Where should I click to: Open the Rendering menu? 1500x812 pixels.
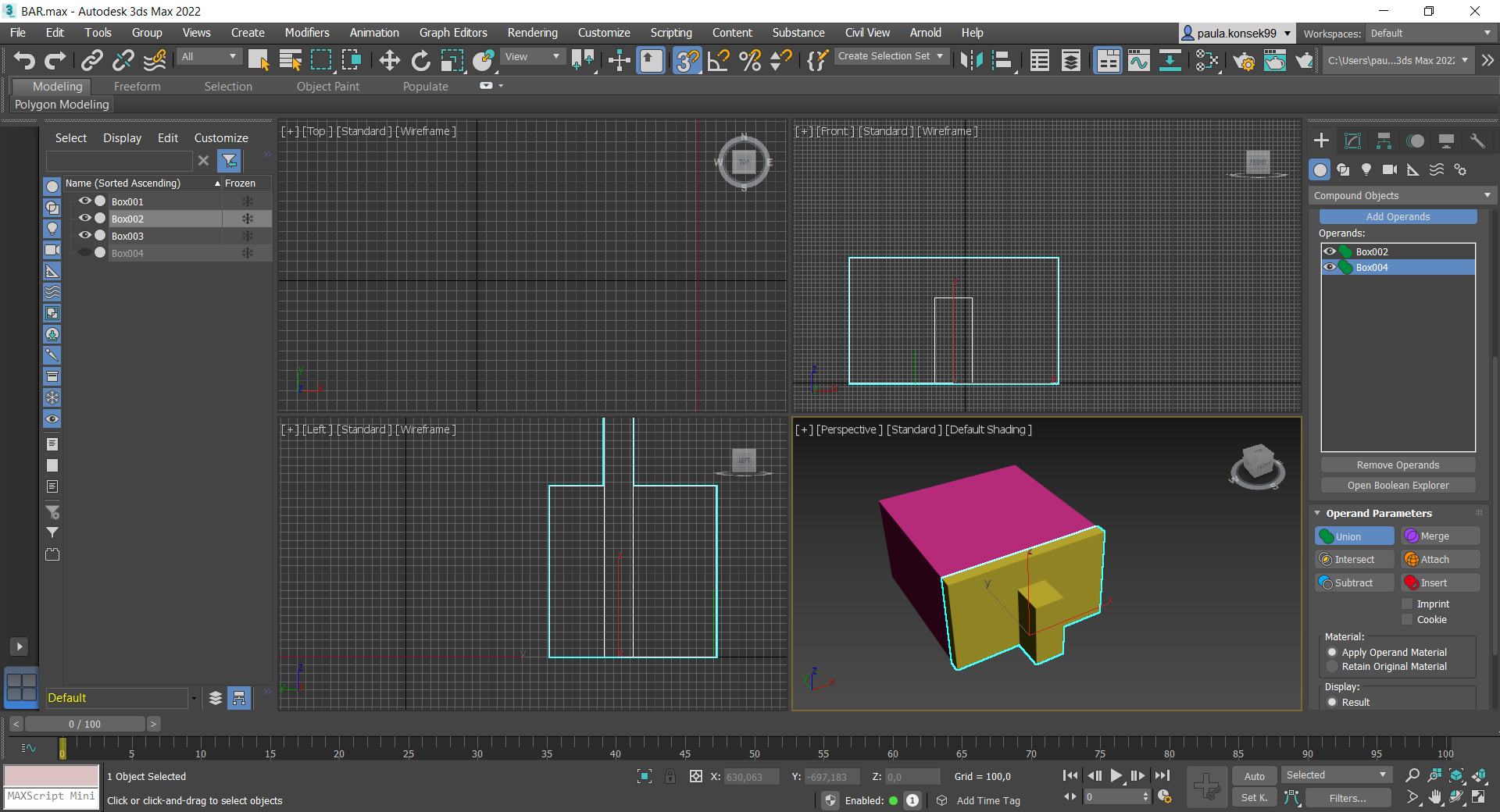533,33
